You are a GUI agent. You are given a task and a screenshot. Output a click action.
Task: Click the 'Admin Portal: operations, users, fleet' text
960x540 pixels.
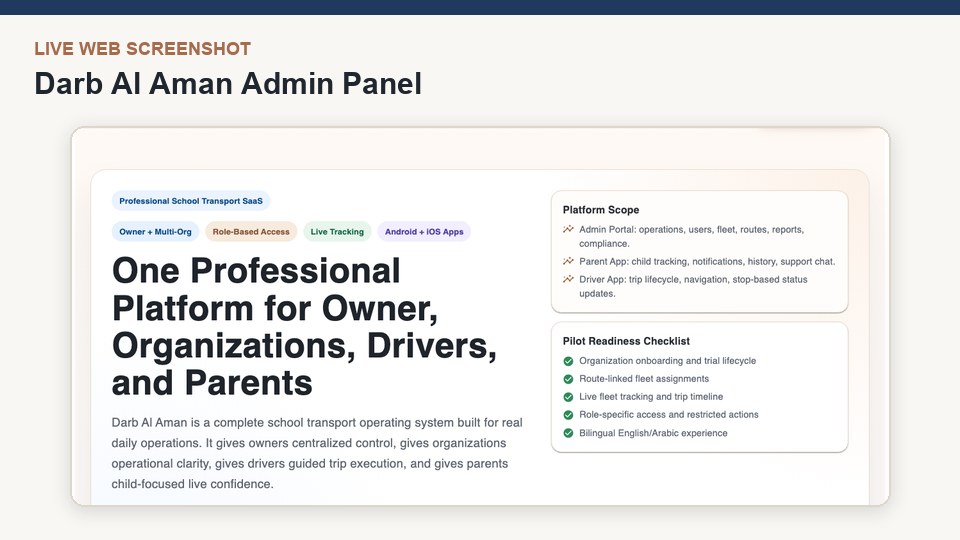tap(692, 236)
